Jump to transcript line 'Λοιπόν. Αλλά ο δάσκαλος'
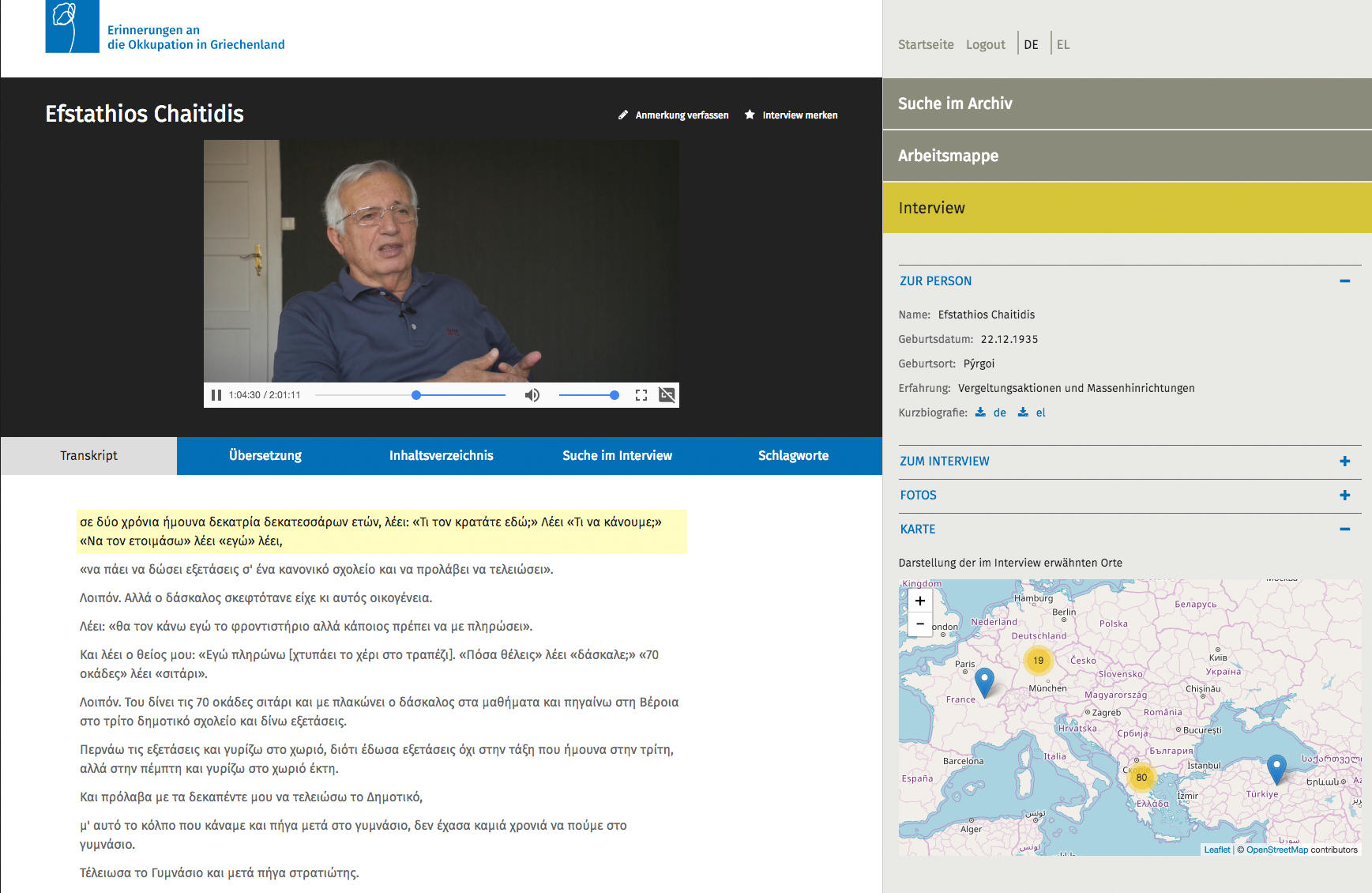 [x=256, y=598]
